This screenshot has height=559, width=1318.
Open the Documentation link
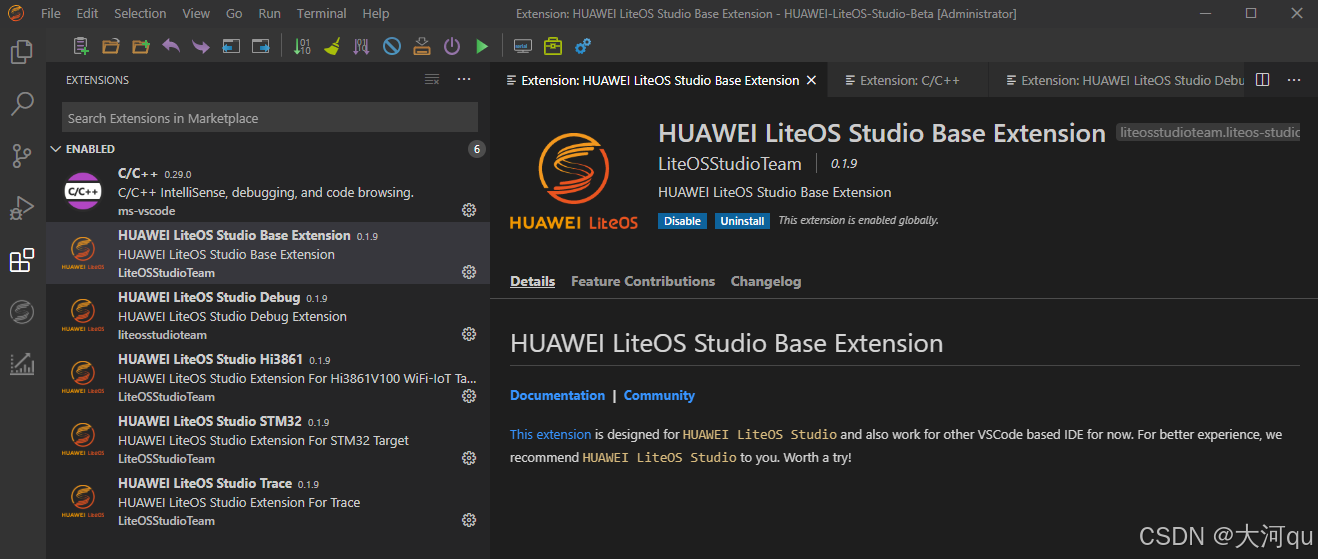[557, 395]
